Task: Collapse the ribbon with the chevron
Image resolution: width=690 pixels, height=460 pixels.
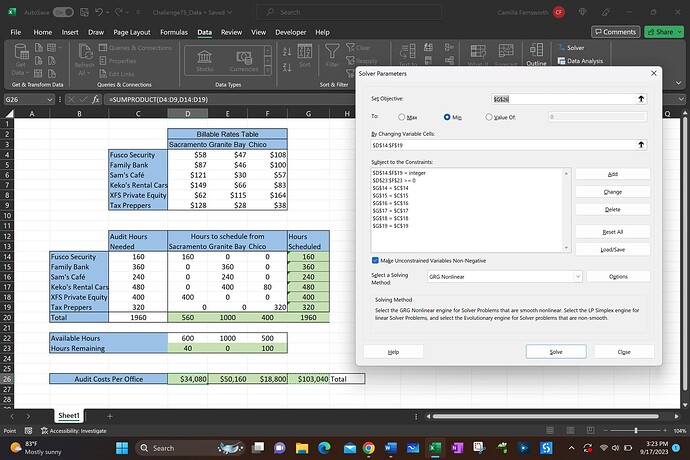Action: pos(679,83)
